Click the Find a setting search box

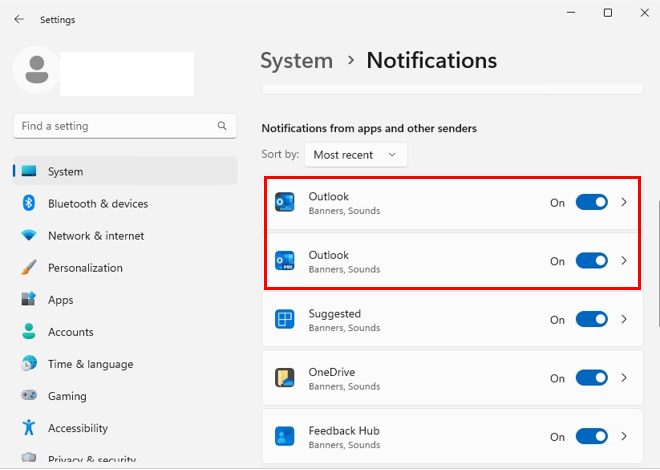click(x=125, y=126)
